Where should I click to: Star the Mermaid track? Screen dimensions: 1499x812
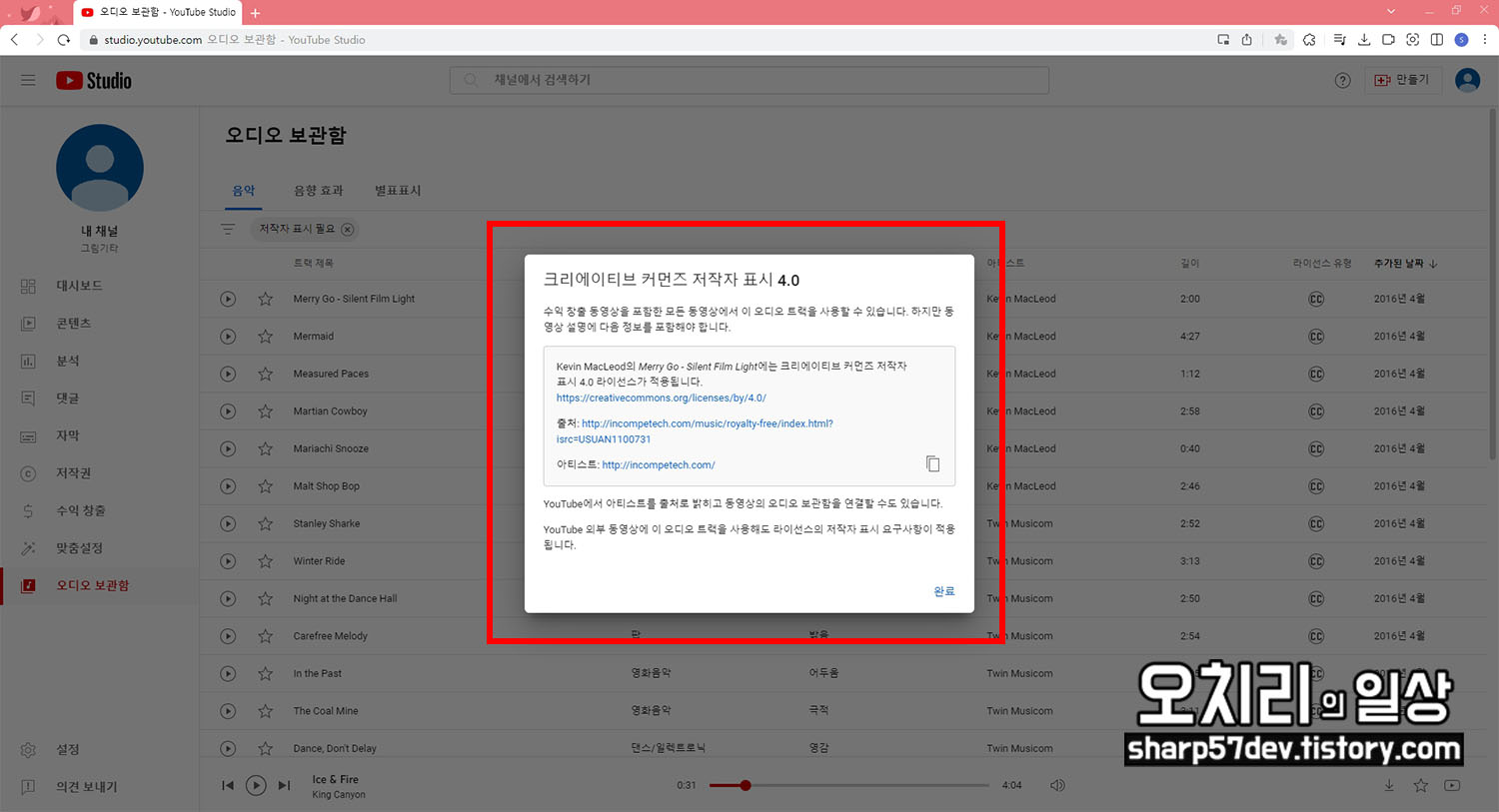265,337
